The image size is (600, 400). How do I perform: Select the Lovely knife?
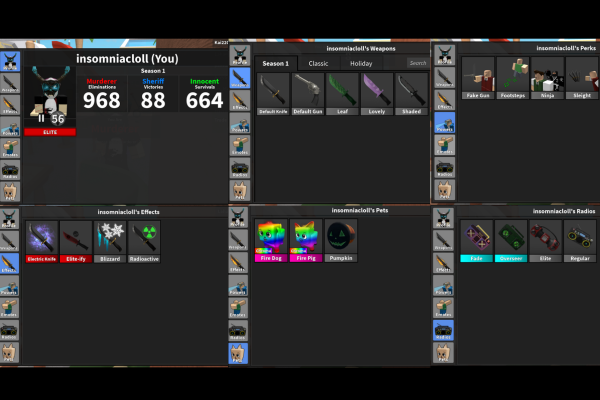pos(377,94)
